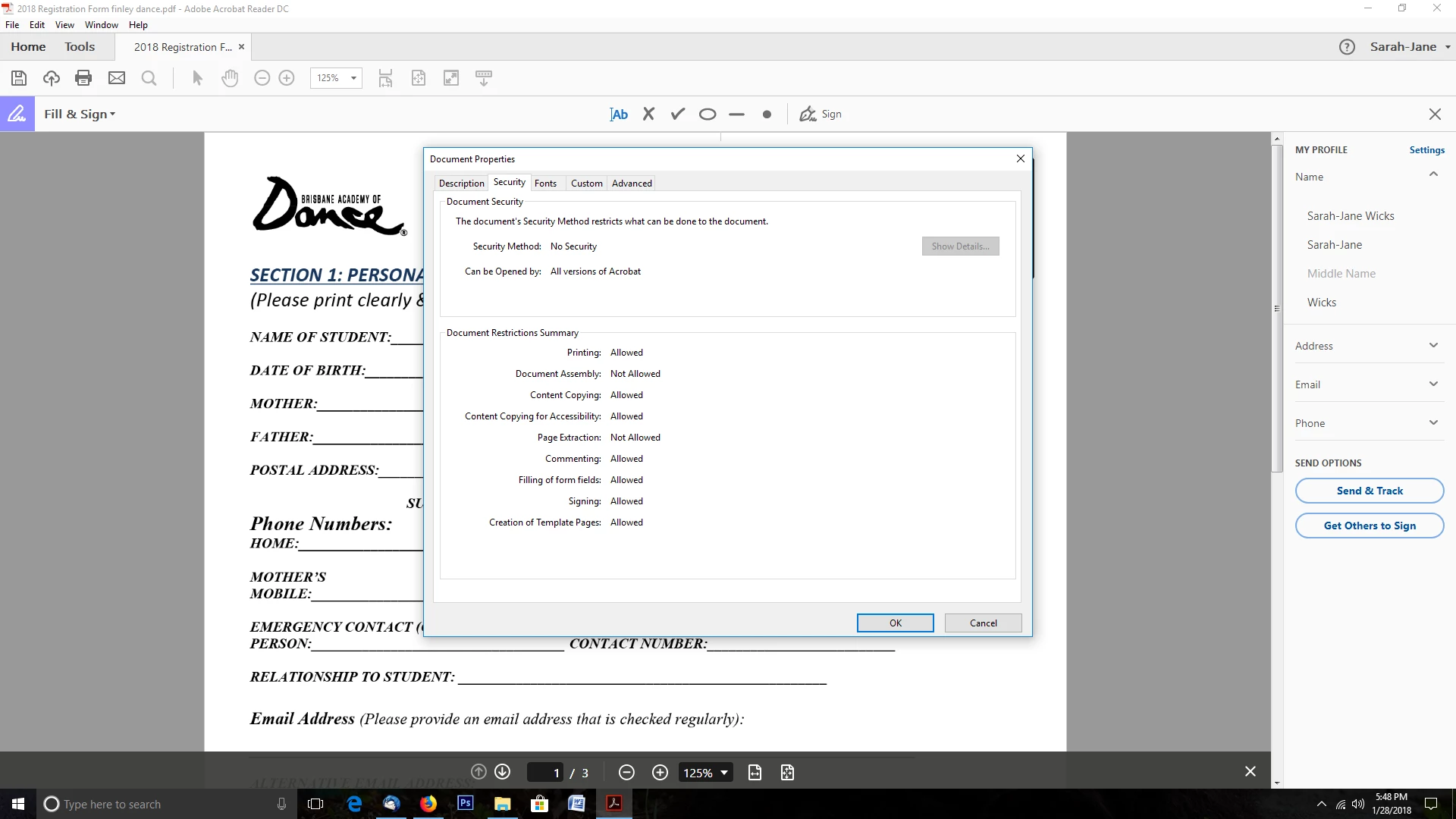Click the Print file icon
This screenshot has height=819, width=1456.
[x=83, y=78]
